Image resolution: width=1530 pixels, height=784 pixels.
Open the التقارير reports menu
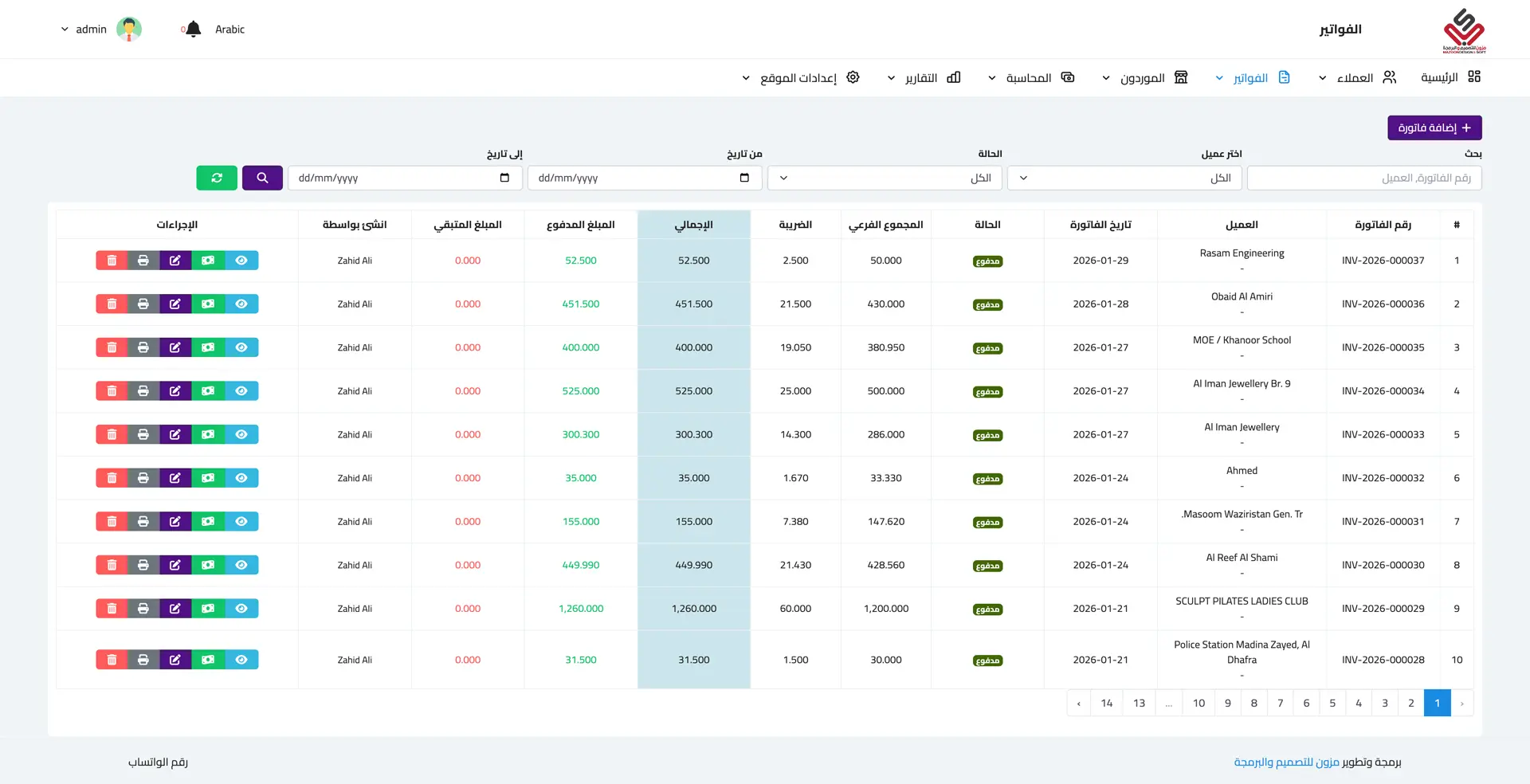[924, 77]
